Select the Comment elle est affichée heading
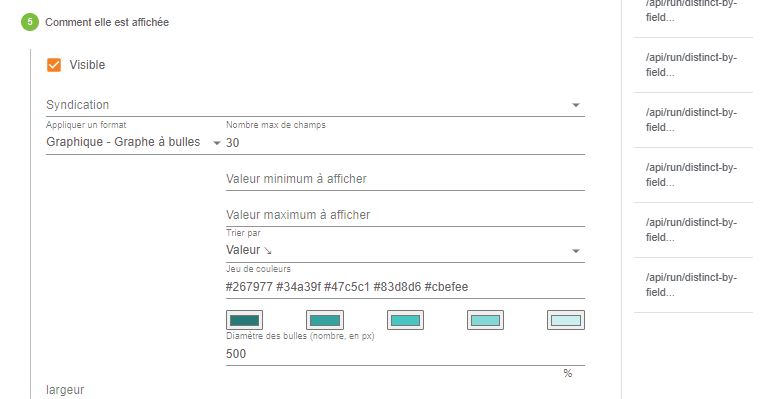 107,22
